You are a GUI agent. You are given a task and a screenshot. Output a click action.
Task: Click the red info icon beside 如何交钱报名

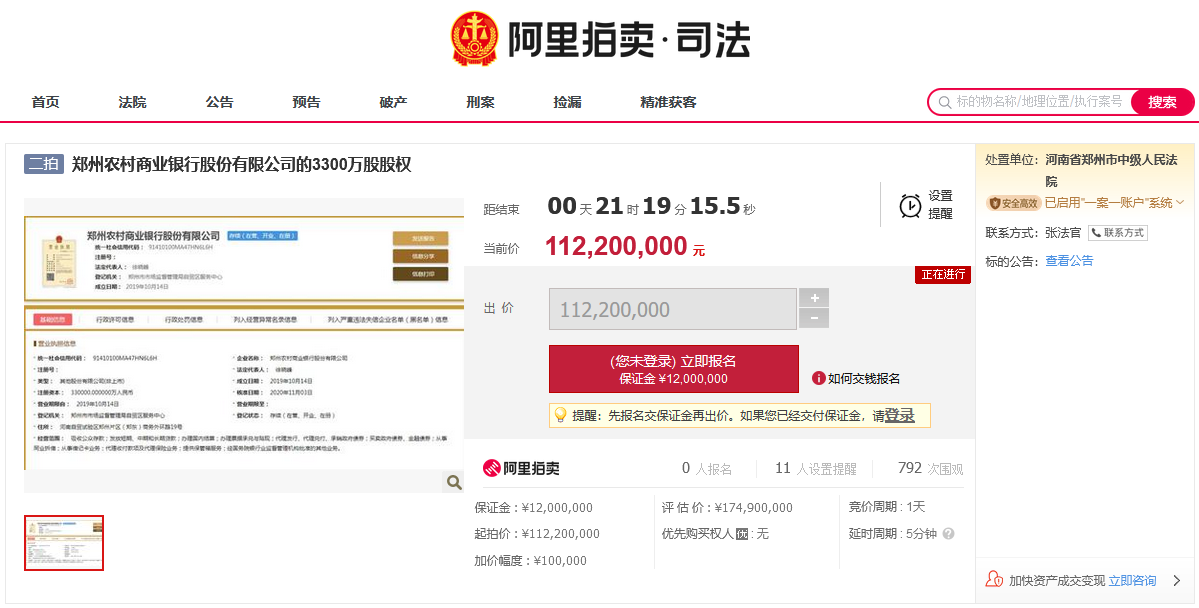coord(818,378)
